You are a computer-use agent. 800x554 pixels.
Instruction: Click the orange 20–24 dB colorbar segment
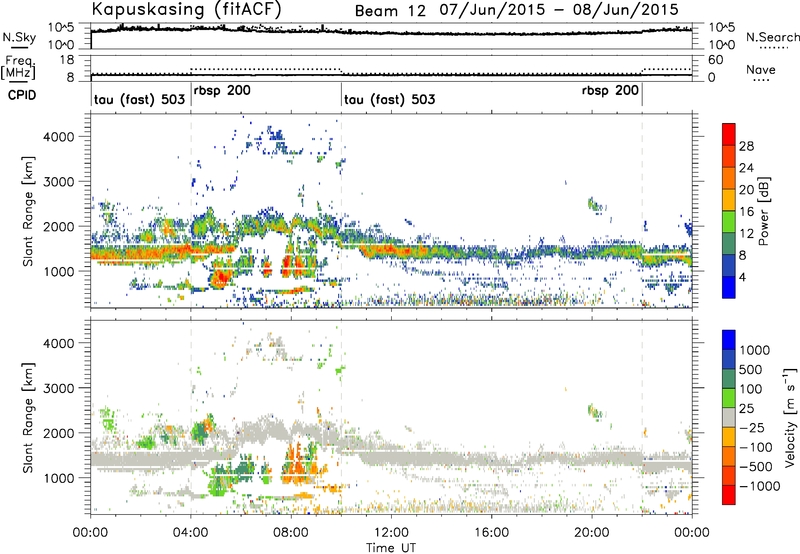[x=729, y=178]
